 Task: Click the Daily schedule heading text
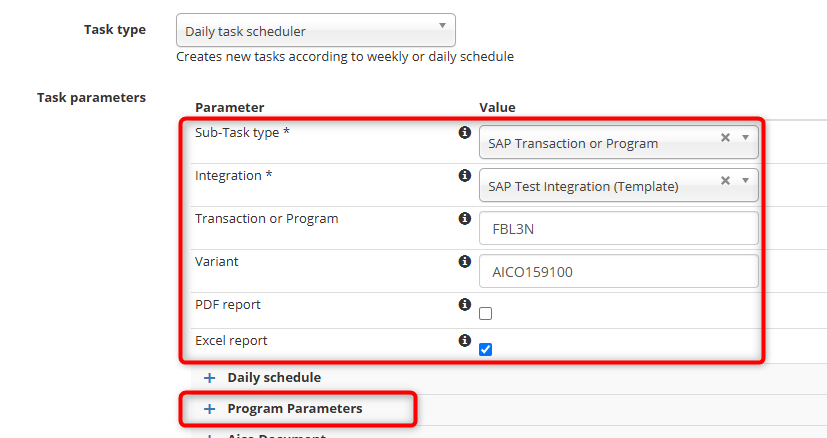(274, 378)
